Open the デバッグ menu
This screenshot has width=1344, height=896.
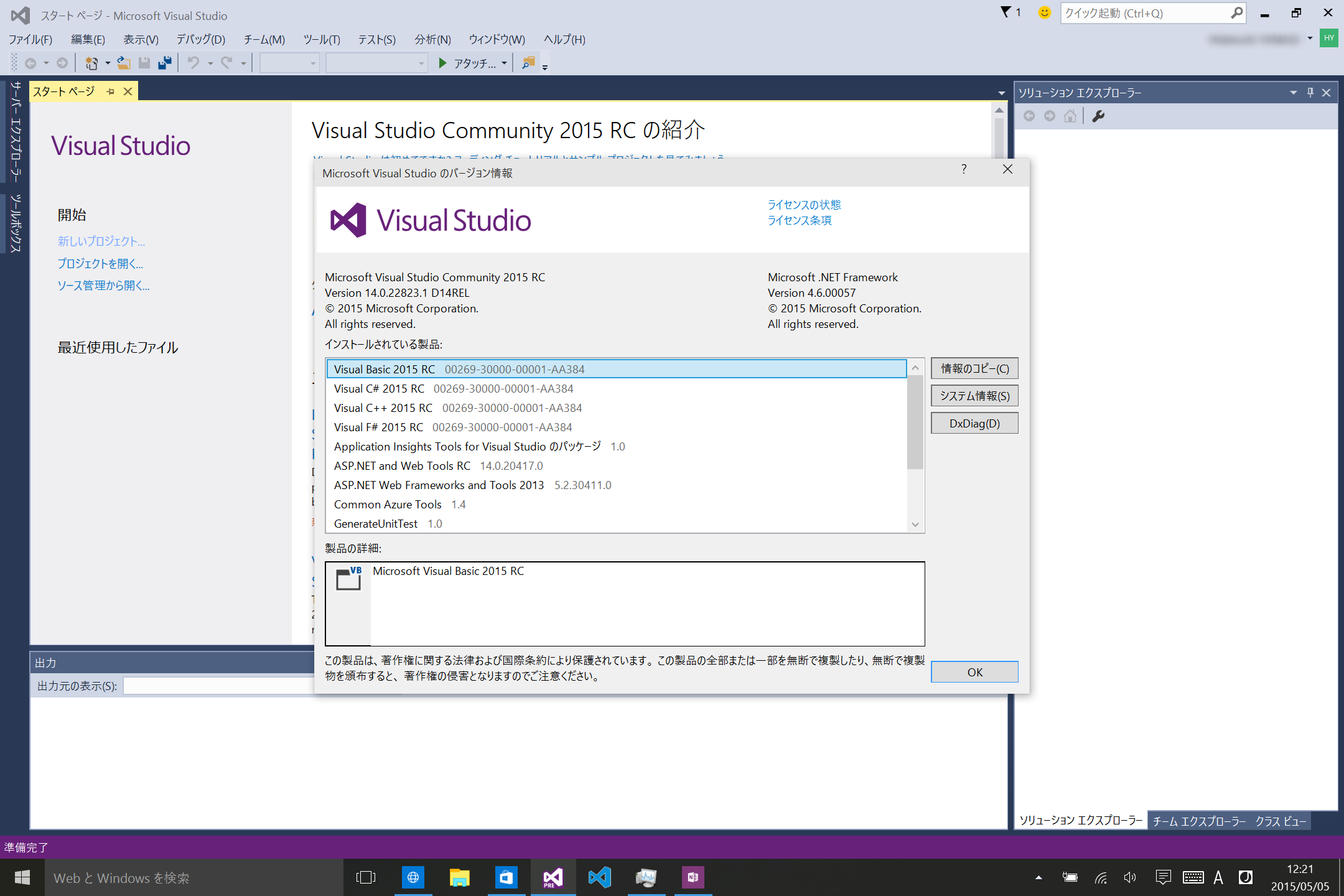click(x=200, y=39)
